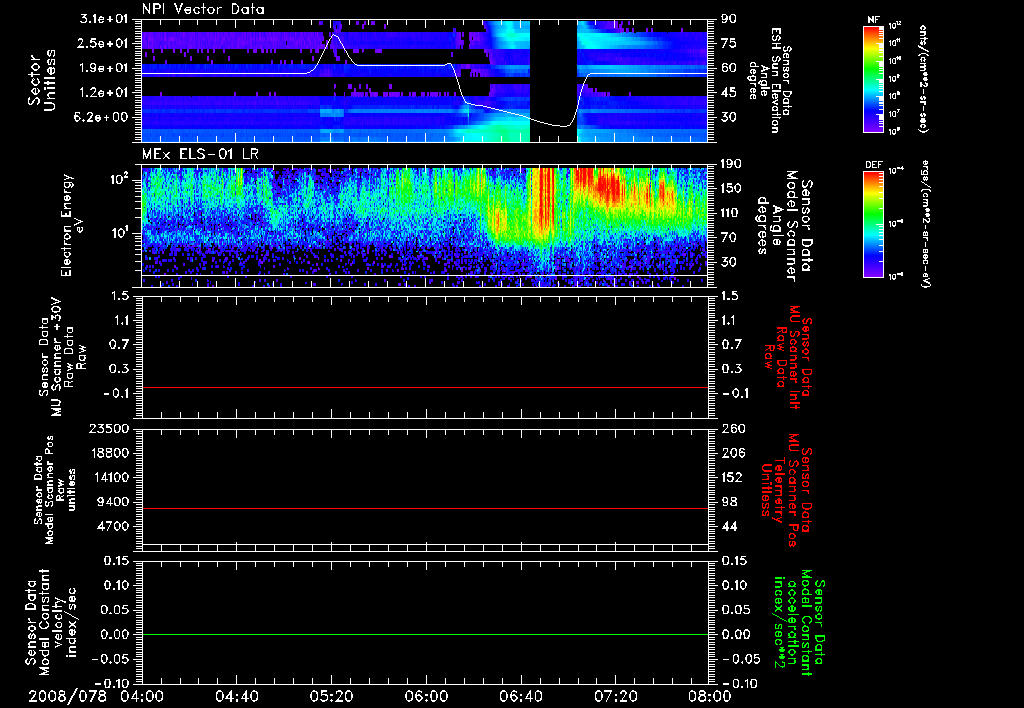This screenshot has height=708, width=1024.
Task: Click the '06:00' time tick label
Action: coord(426,696)
